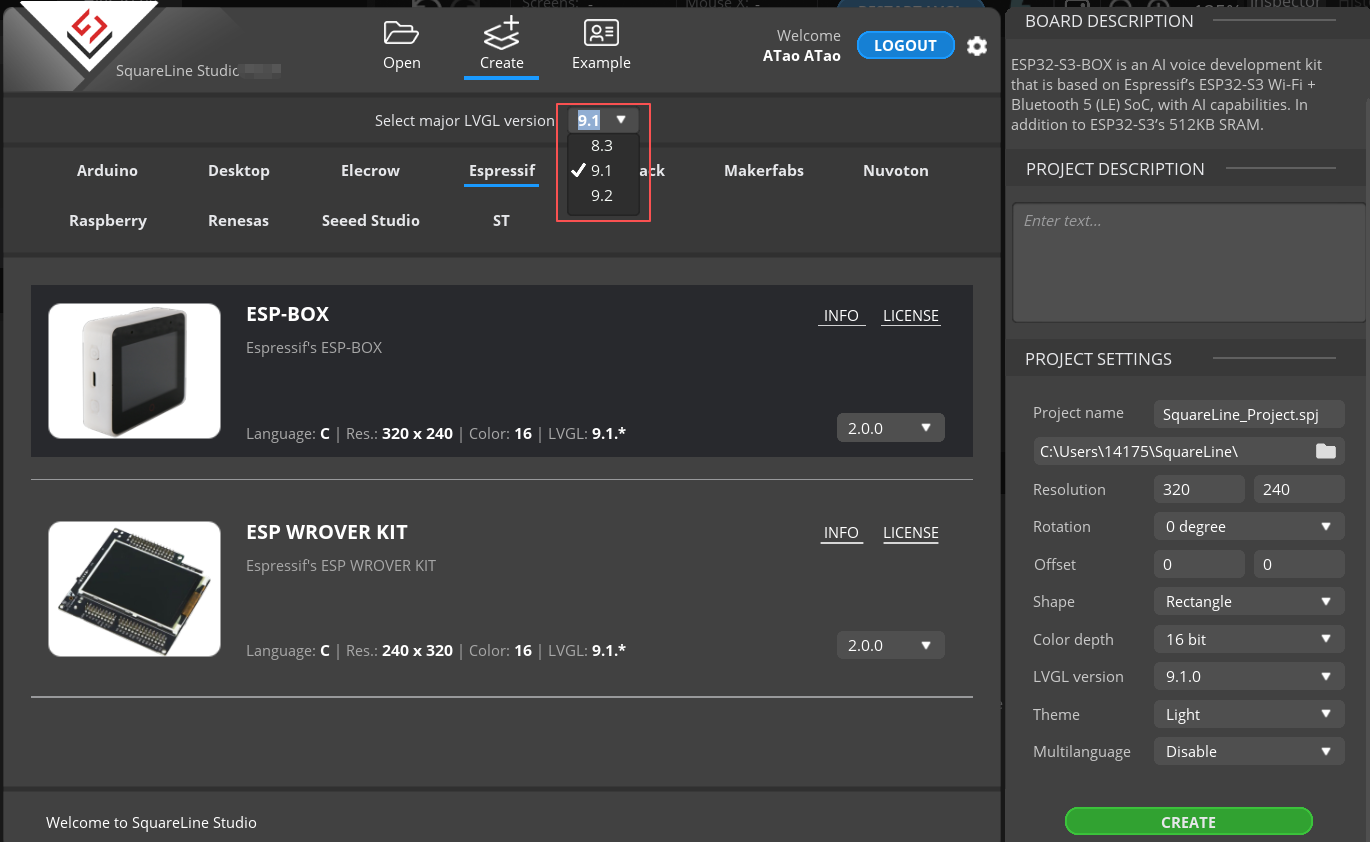1370x842 pixels.
Task: Open the LVGL version 9.1.0 dropdown
Action: (x=1248, y=677)
